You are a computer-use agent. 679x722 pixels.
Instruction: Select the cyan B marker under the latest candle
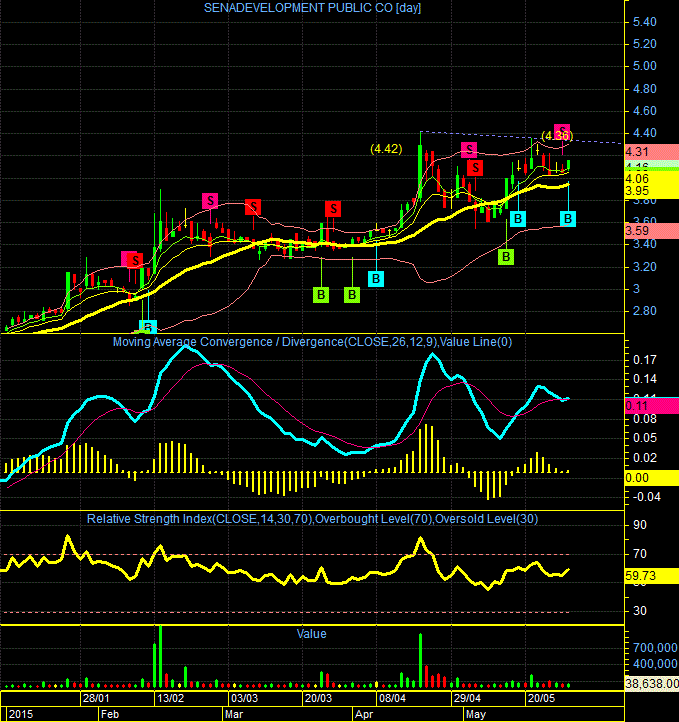pyautogui.click(x=568, y=219)
